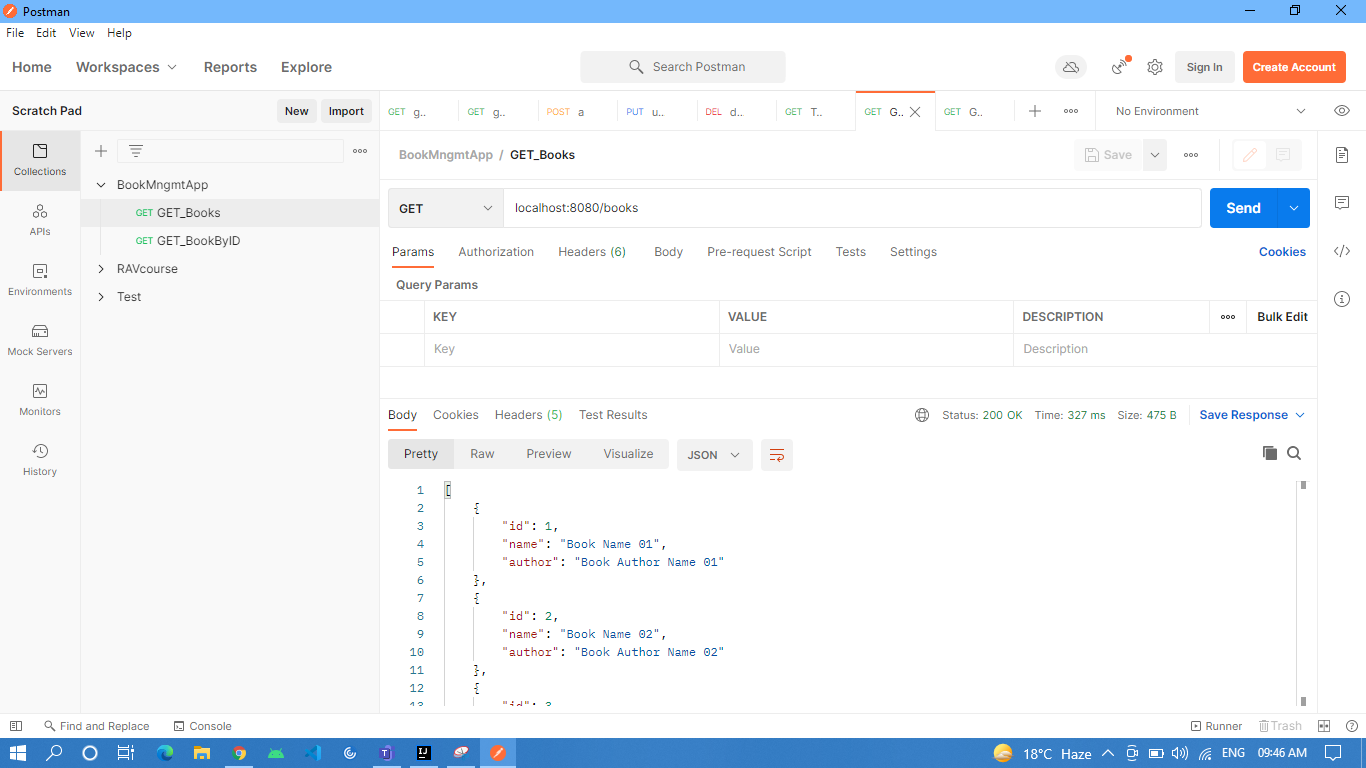Open the Save Response dropdown
Viewport: 1366px width, 768px height.
coord(1251,415)
